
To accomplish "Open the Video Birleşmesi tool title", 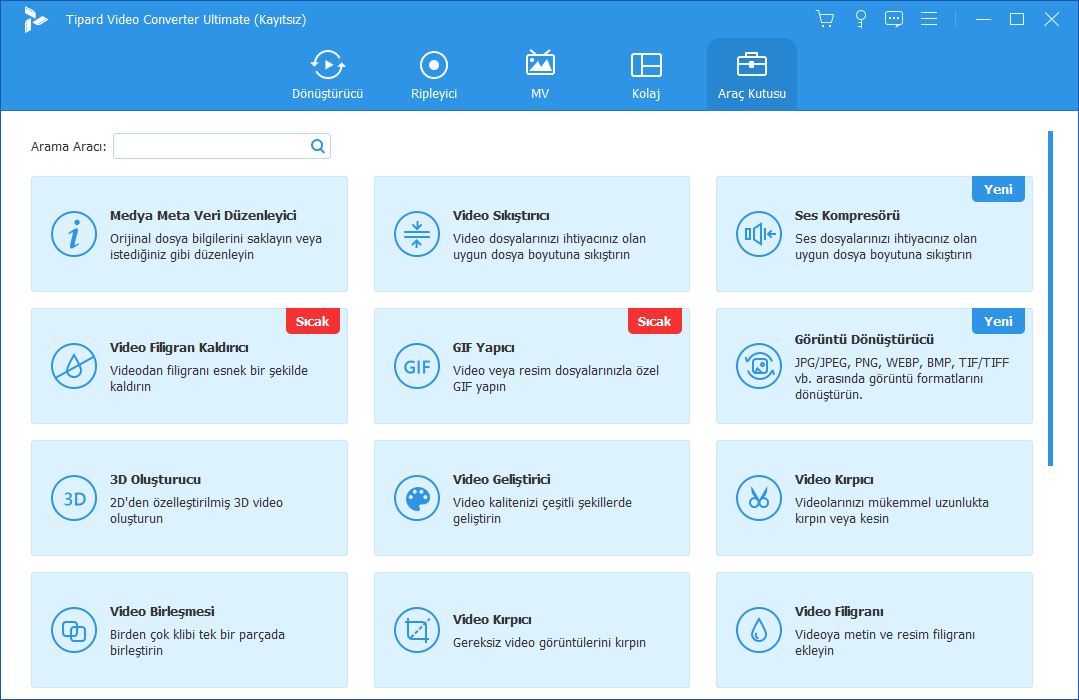I will (162, 611).
